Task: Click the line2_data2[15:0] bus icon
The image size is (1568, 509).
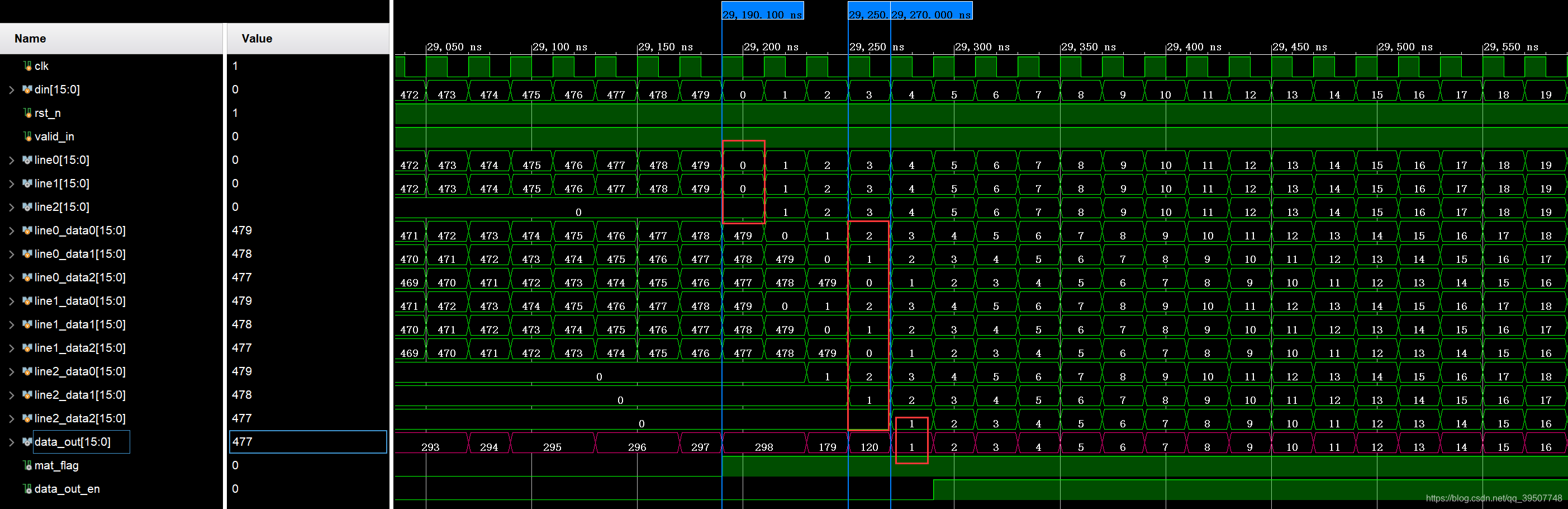Action: (27, 418)
